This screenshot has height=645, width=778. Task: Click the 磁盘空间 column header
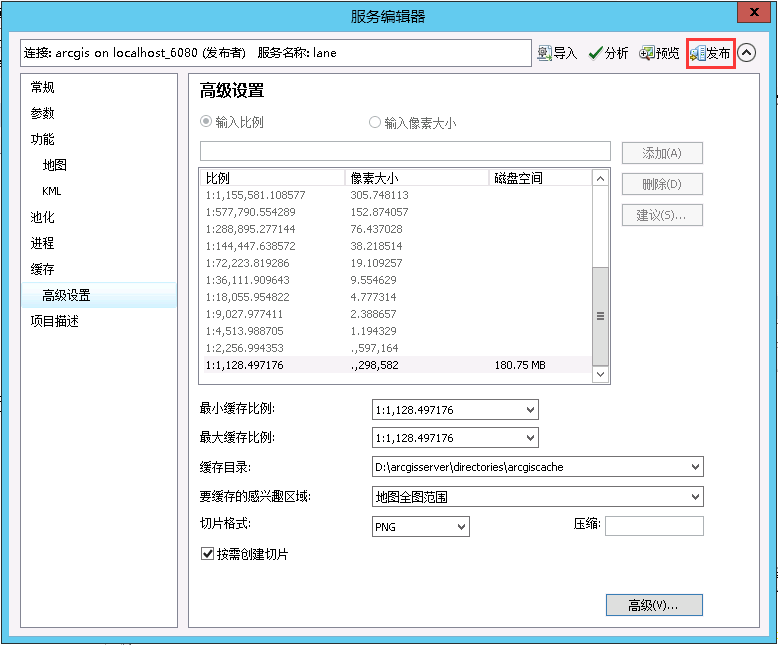click(x=541, y=178)
